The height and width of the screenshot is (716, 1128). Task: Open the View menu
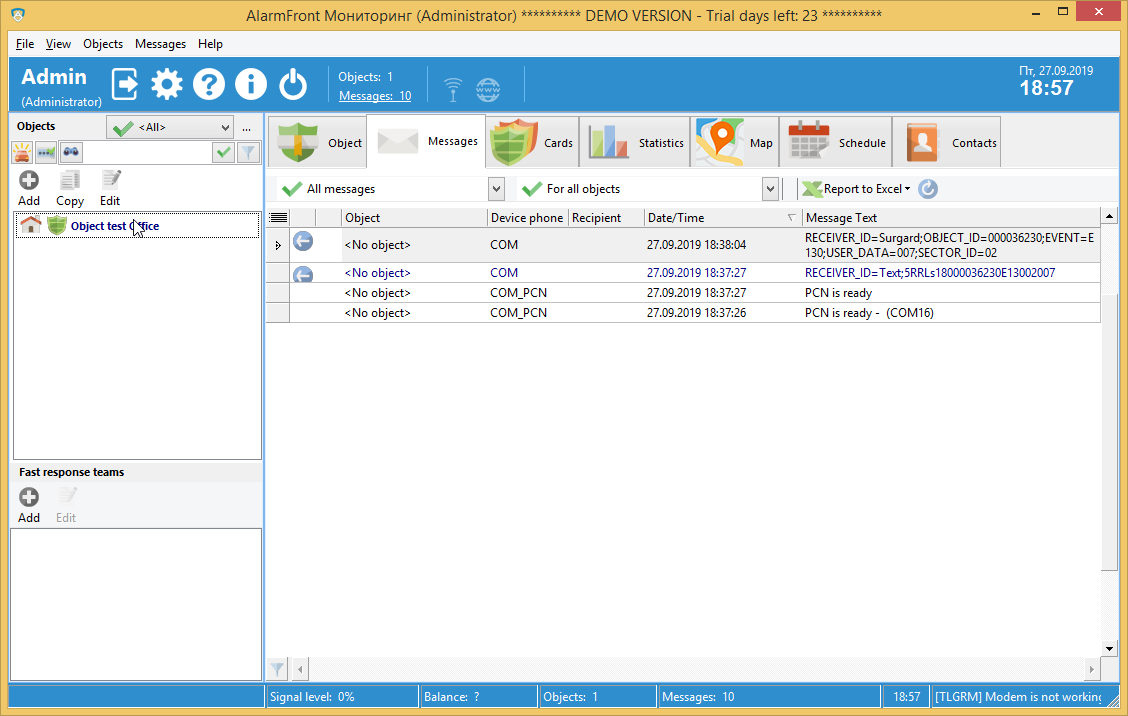(58, 44)
